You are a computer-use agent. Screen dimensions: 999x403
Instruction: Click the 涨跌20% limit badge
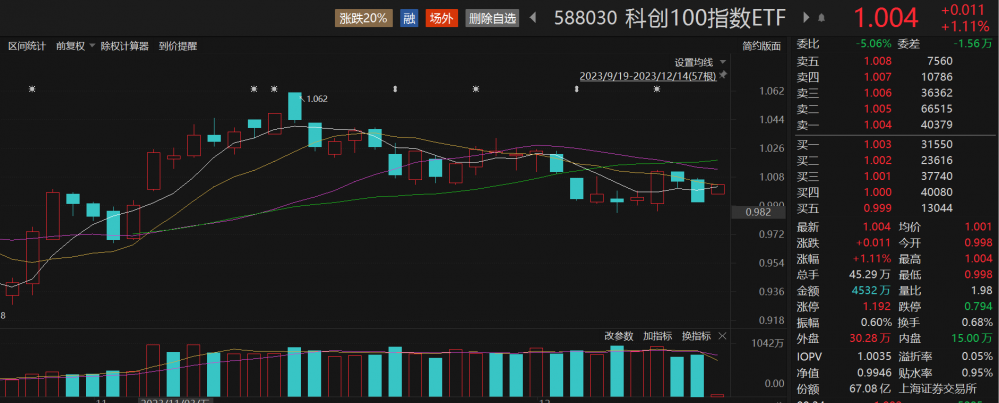[363, 18]
